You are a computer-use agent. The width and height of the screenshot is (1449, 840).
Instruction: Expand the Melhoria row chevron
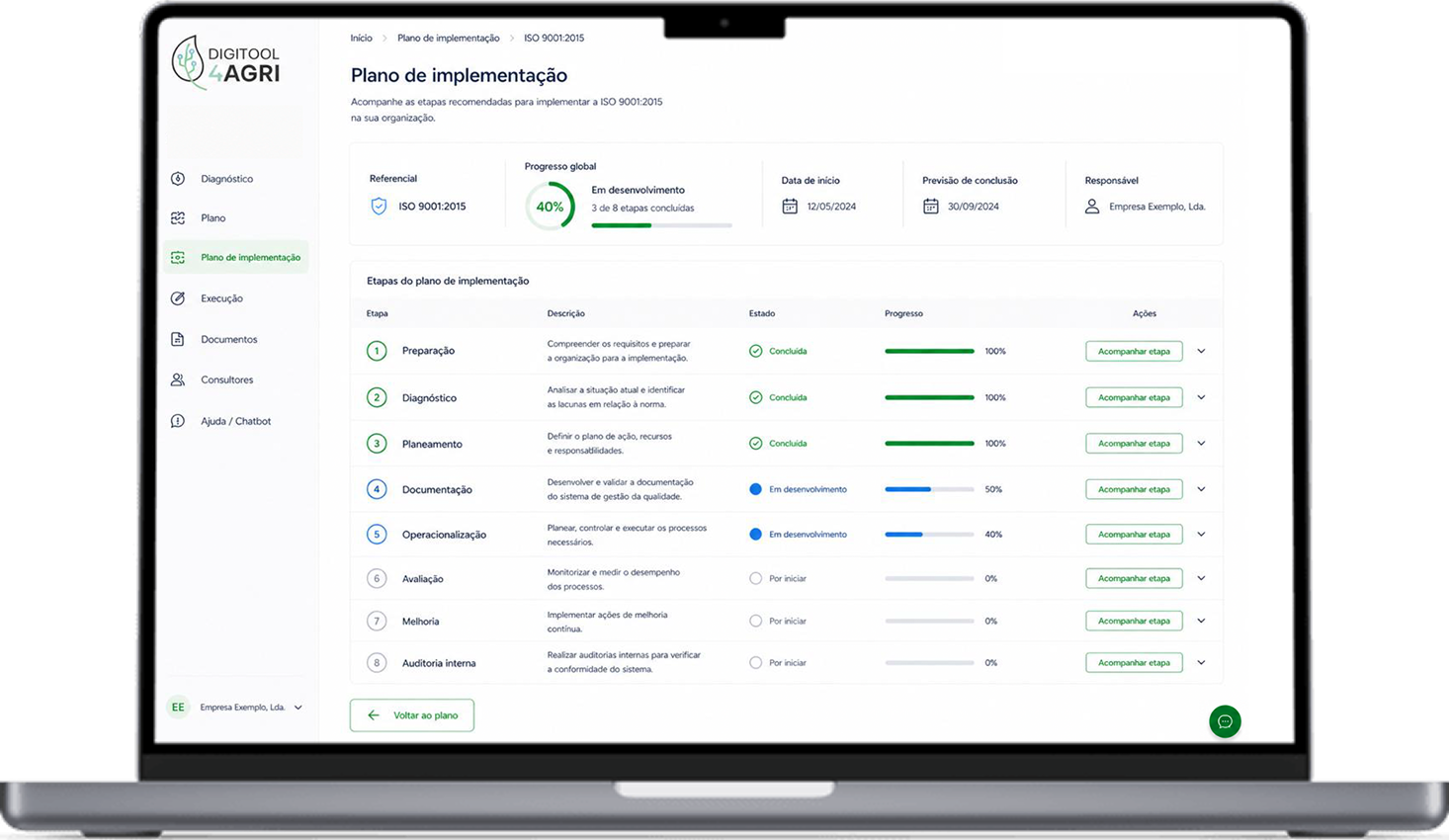coord(1201,621)
